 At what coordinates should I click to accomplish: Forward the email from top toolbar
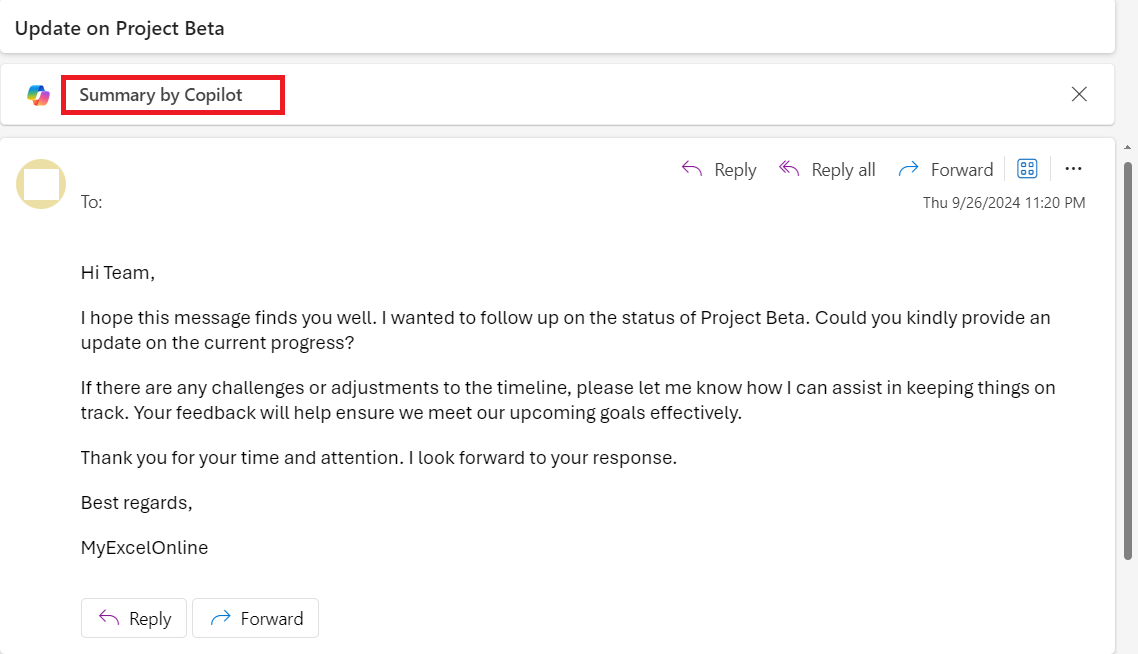946,170
